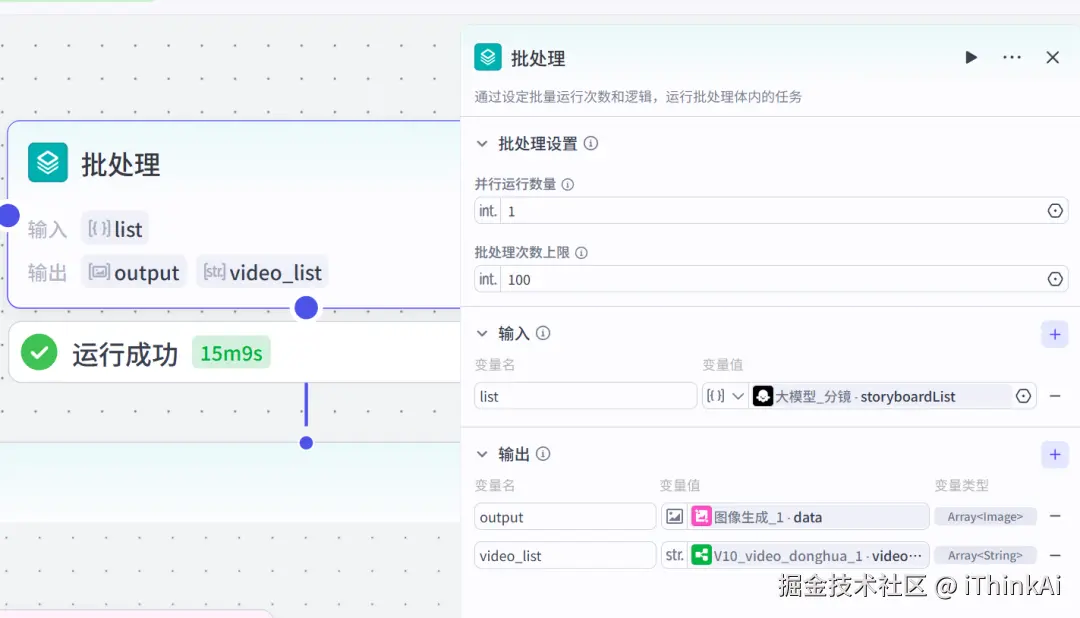Toggle reference selector on storyboardList value

pyautogui.click(x=1023, y=396)
